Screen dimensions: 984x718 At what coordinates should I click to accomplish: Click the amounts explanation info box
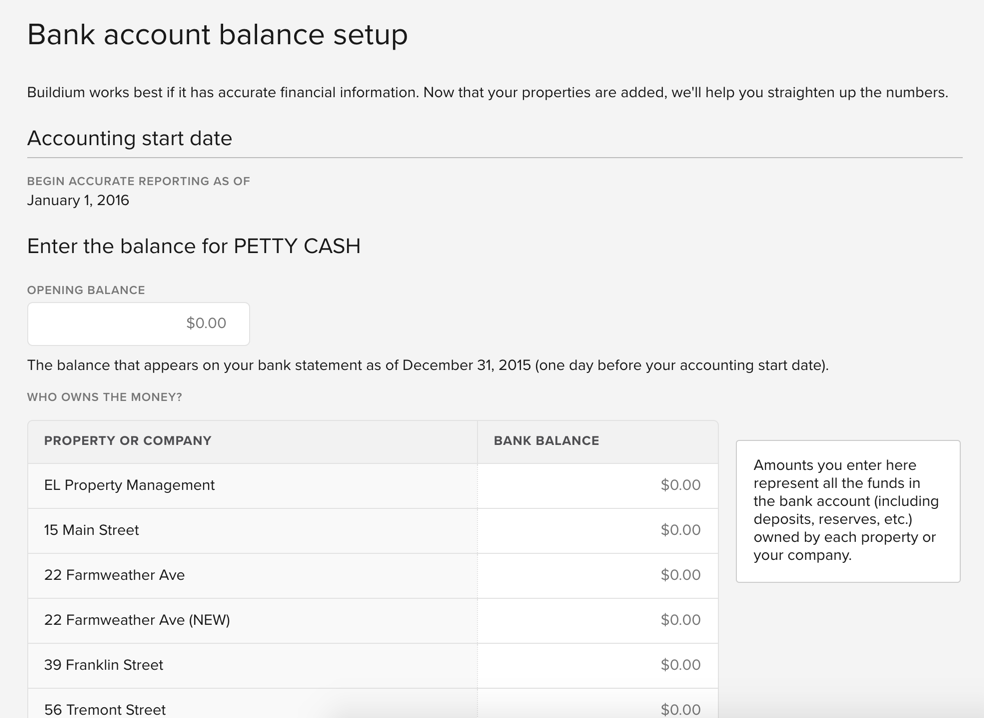point(847,511)
